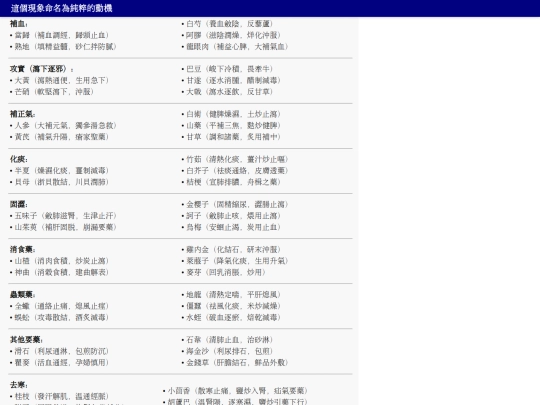Click the 雞內金 herb entry
The width and height of the screenshot is (540, 405).
click(231, 249)
